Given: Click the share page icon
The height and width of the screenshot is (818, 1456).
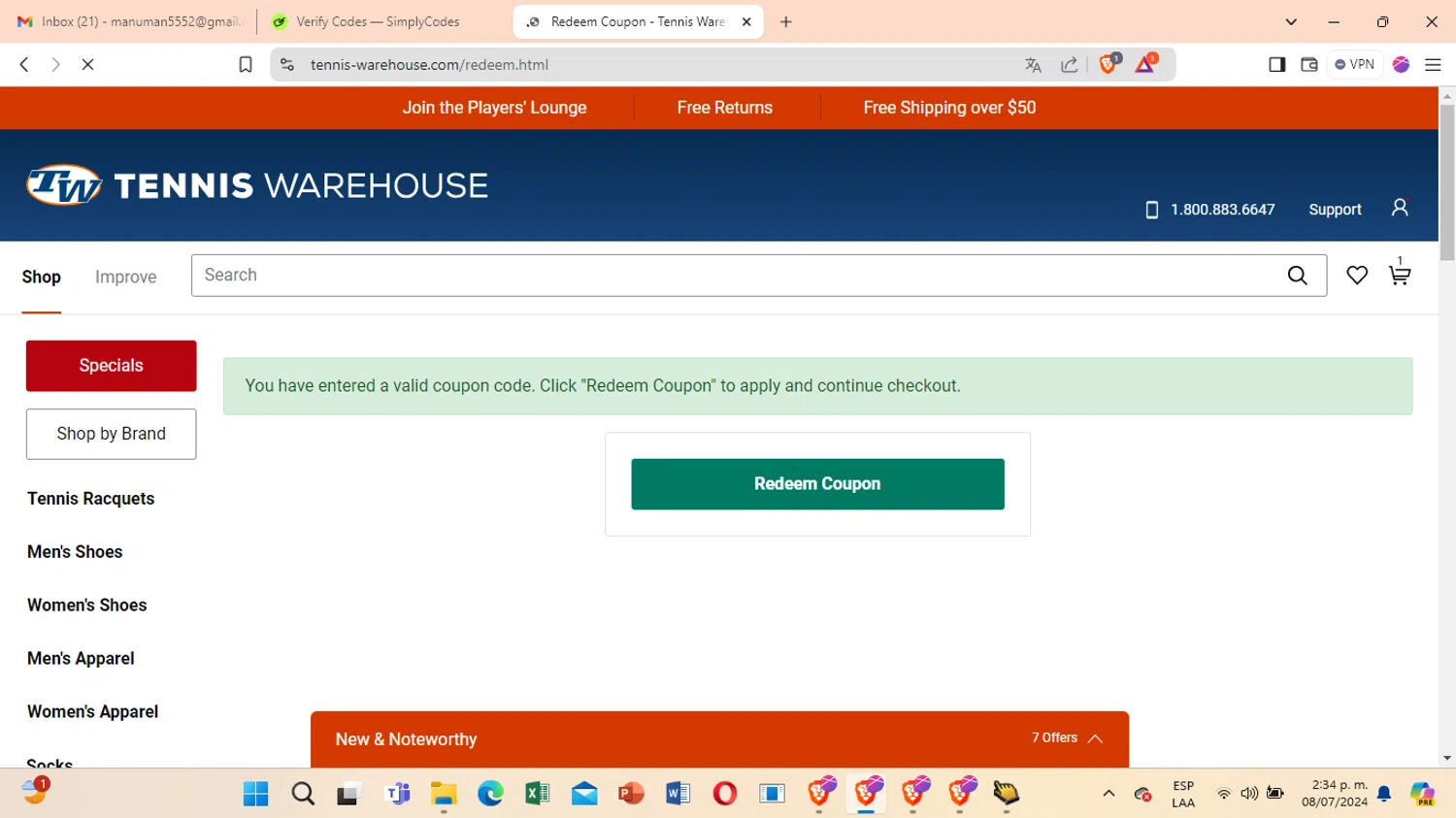Looking at the screenshot, I should (x=1070, y=65).
